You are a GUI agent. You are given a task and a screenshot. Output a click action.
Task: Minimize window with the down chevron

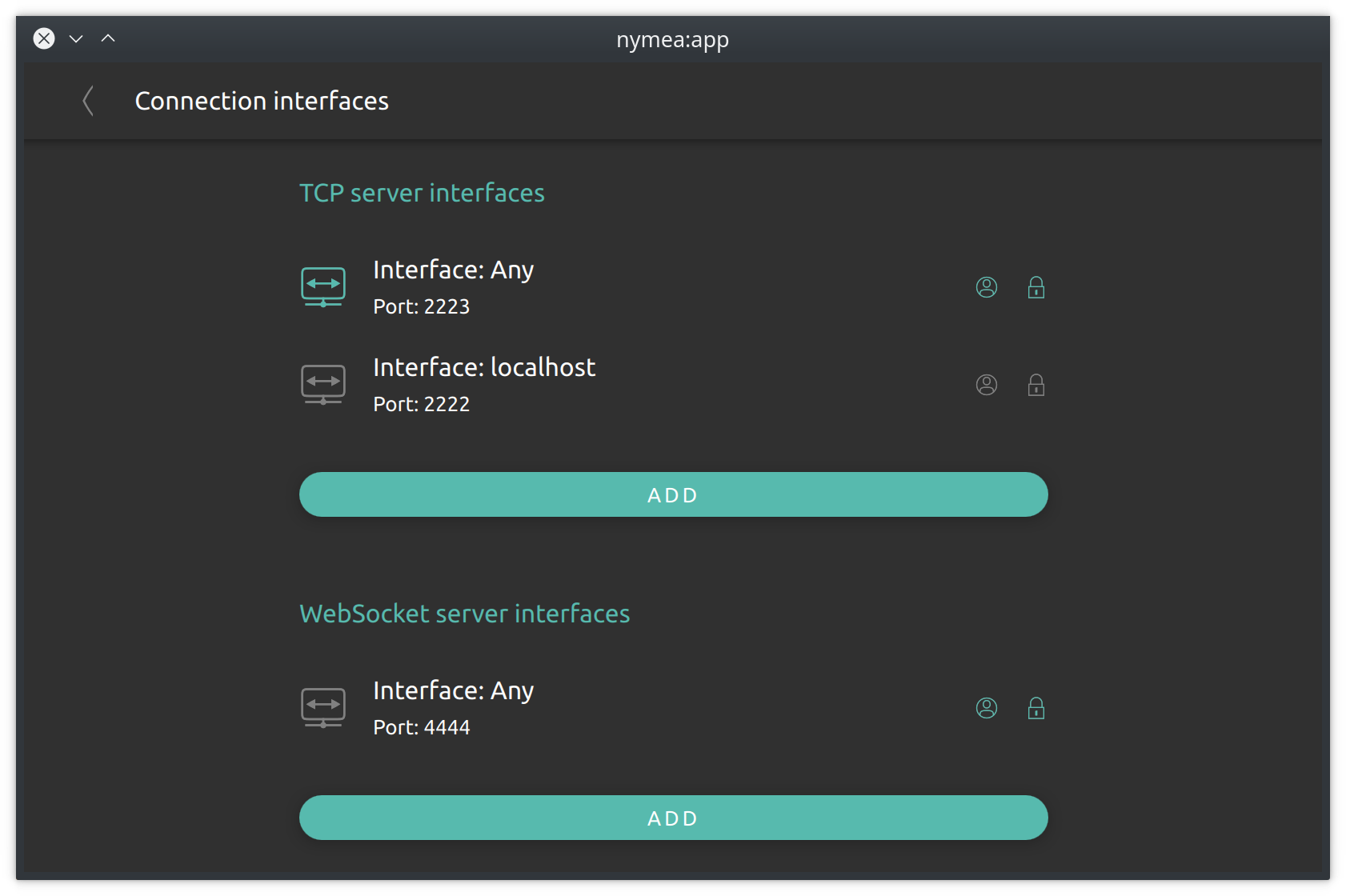click(x=76, y=38)
